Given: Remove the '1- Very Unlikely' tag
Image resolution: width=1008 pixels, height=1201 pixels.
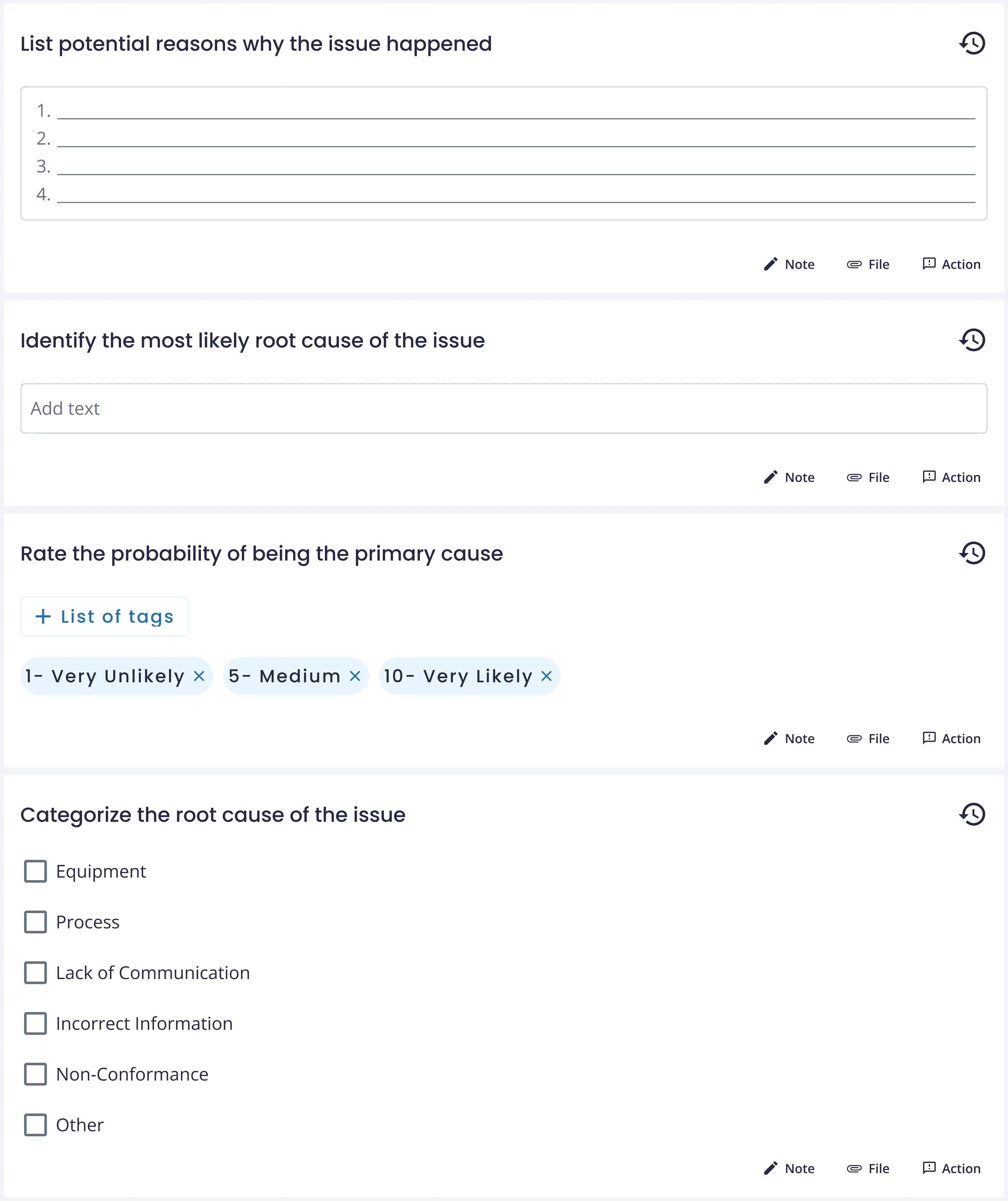Looking at the screenshot, I should tap(199, 676).
